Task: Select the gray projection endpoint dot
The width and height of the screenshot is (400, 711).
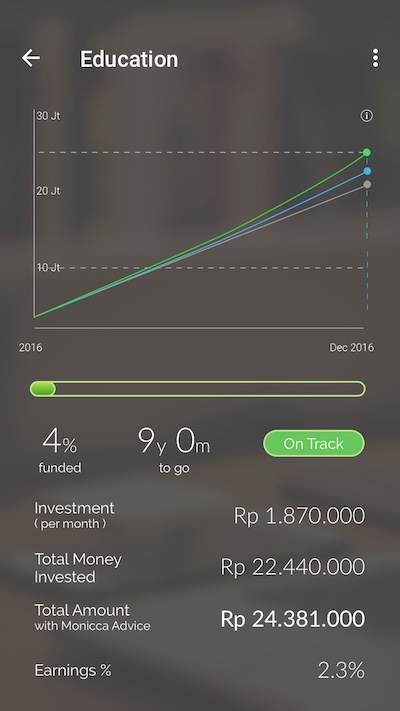Action: 367,184
